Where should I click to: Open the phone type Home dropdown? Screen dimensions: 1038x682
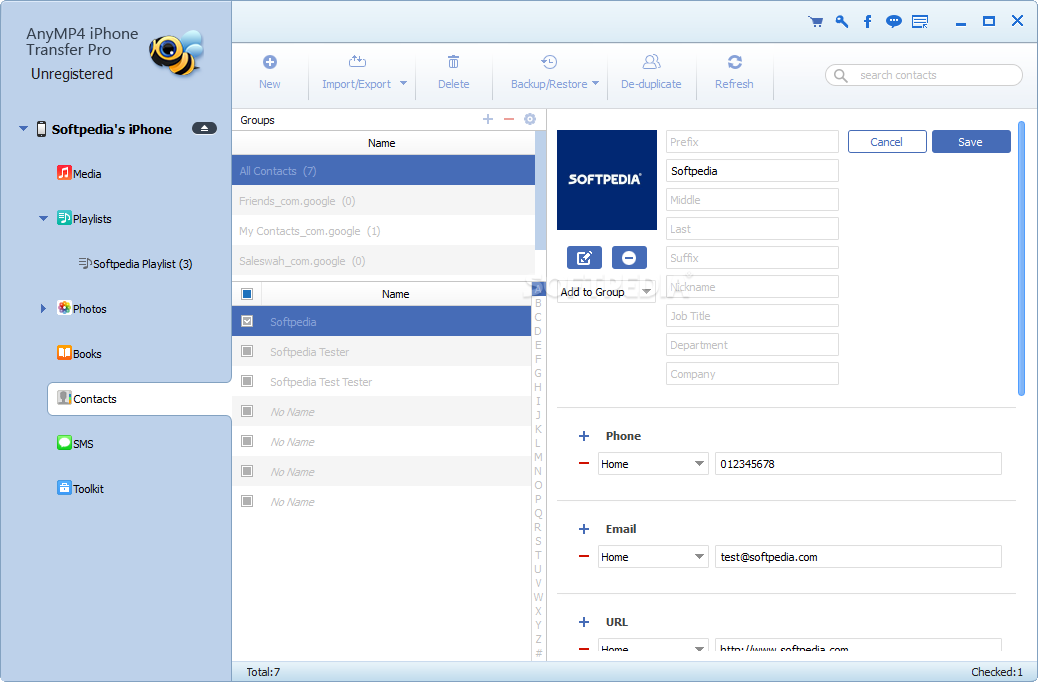653,463
